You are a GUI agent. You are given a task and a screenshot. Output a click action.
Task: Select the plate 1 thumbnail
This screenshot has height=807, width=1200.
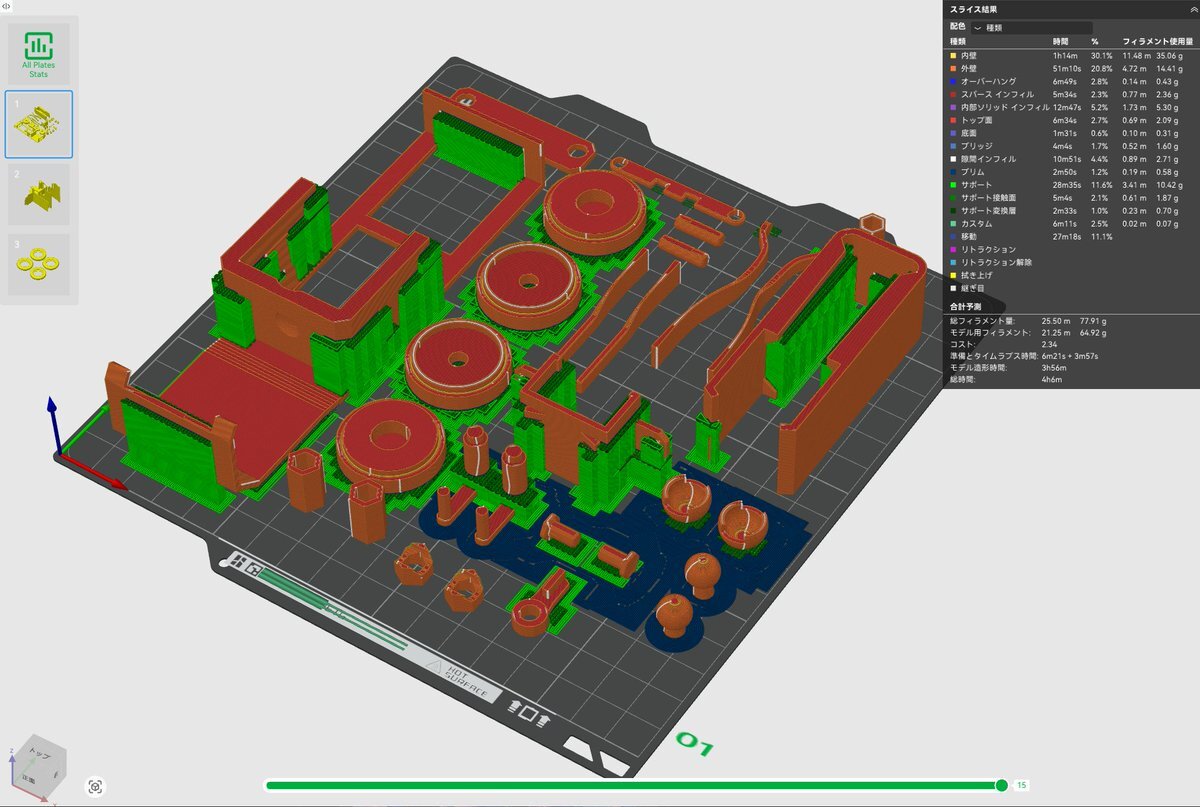coord(39,124)
